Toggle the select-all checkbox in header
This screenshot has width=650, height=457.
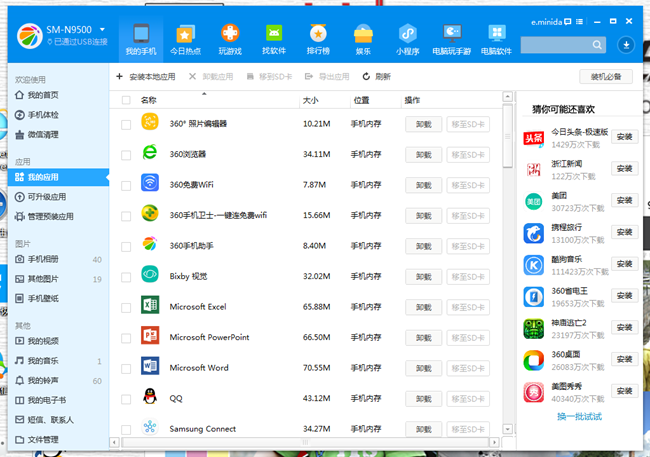(x=126, y=100)
